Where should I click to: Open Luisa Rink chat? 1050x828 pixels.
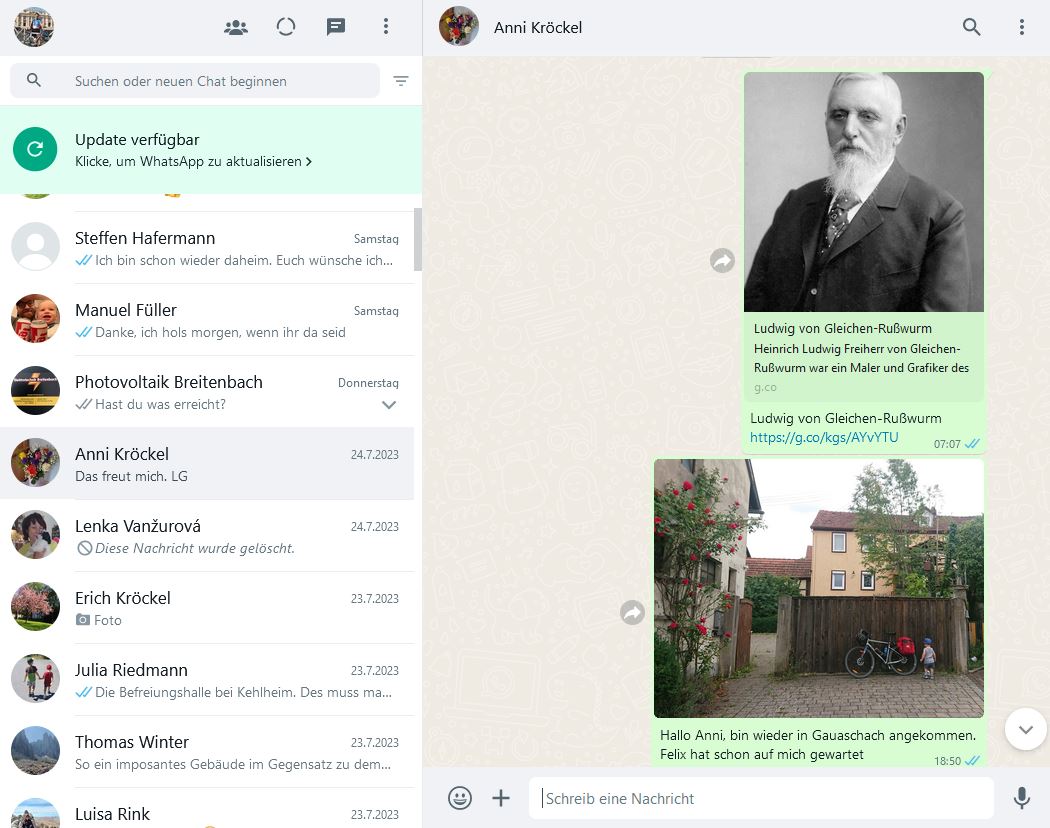click(x=208, y=809)
